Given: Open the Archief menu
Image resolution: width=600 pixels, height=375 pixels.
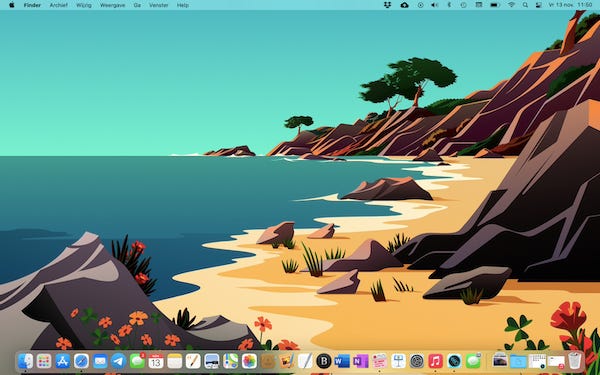Looking at the screenshot, I should tap(59, 5).
